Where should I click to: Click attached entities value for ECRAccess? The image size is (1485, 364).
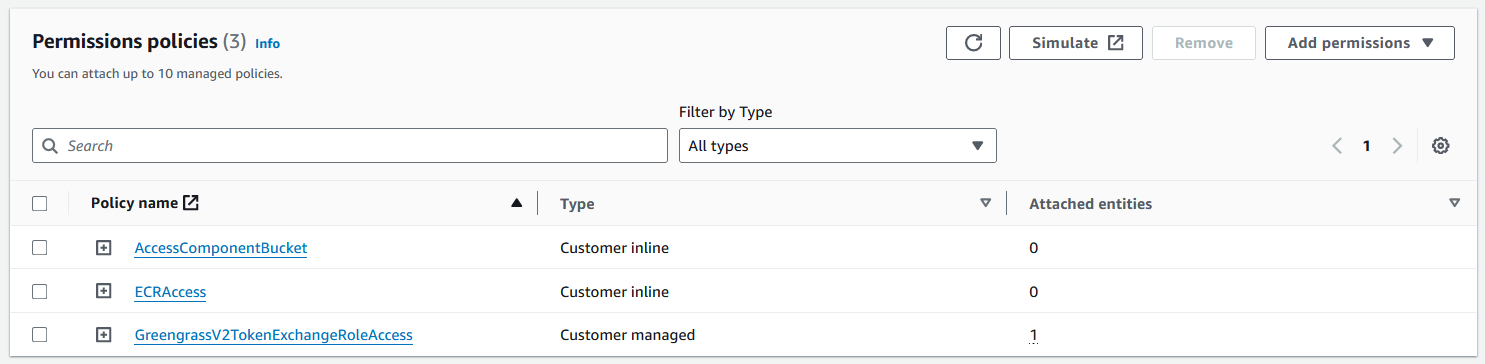point(1034,292)
